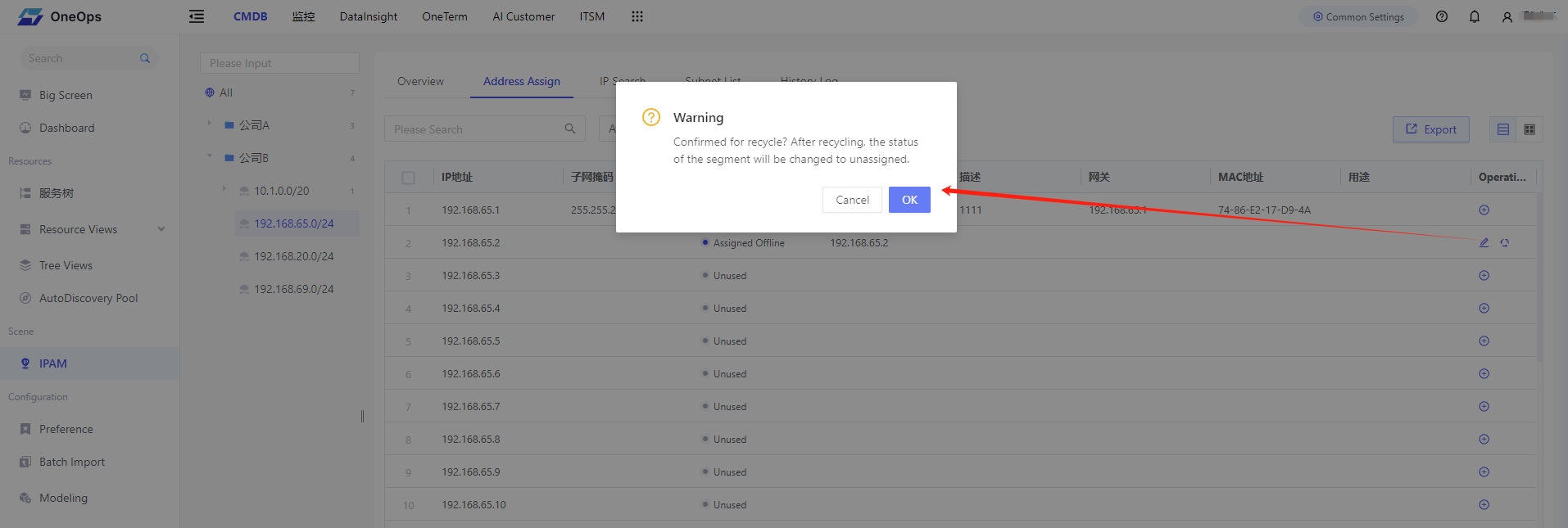Expand Resource Views menu chevron

coord(161,229)
